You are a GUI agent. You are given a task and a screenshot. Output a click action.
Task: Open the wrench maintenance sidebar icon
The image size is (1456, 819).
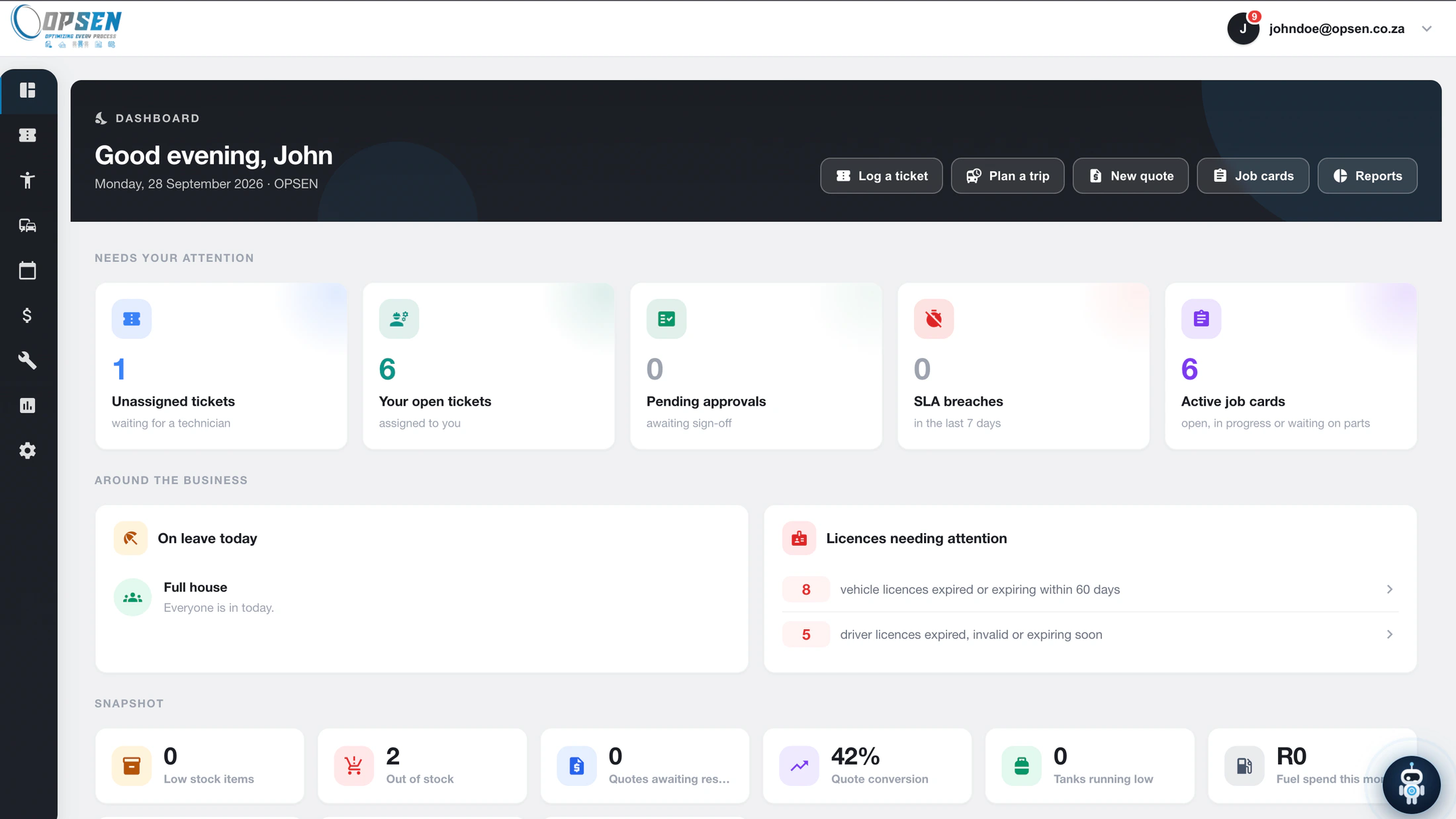[x=28, y=361]
